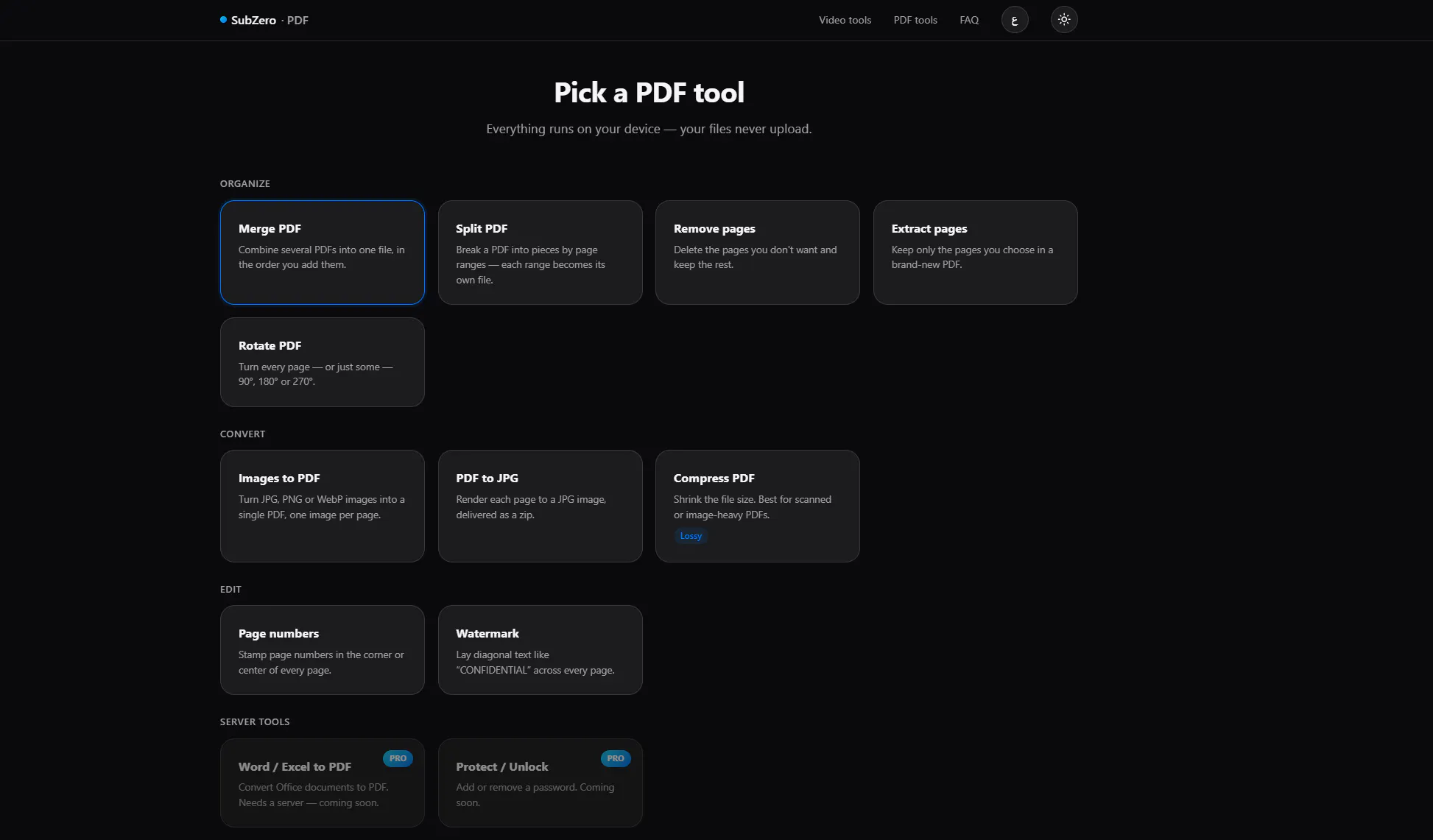Choose the Remove pages tool

click(x=757, y=253)
